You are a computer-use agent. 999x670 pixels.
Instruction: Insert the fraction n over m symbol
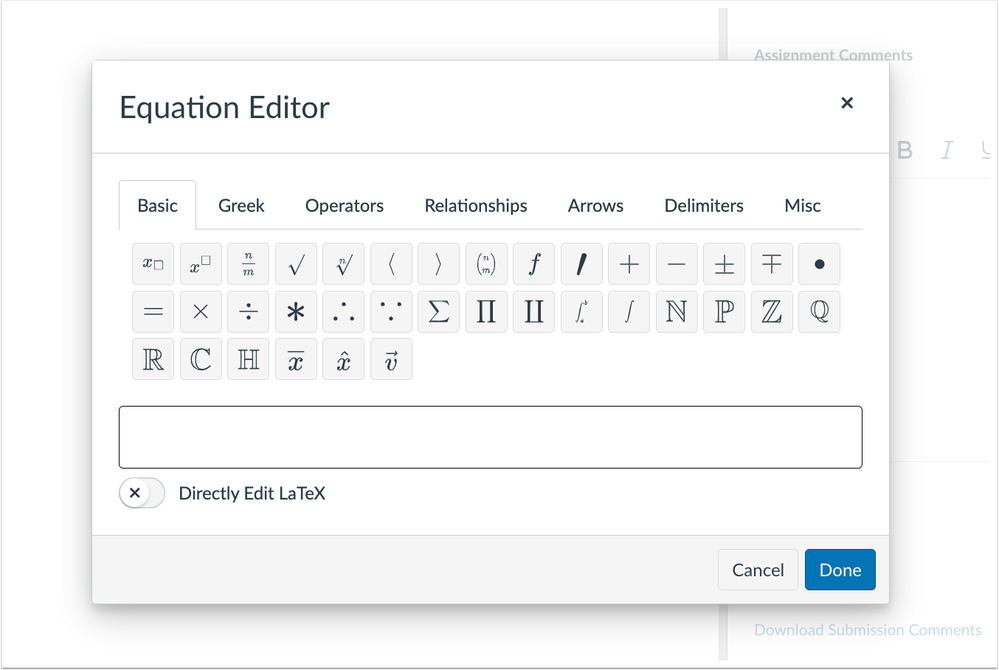(248, 264)
